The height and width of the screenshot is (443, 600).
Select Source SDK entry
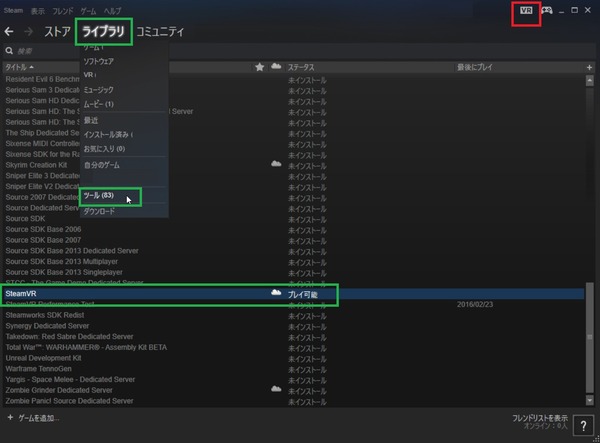pyautogui.click(x=25, y=218)
